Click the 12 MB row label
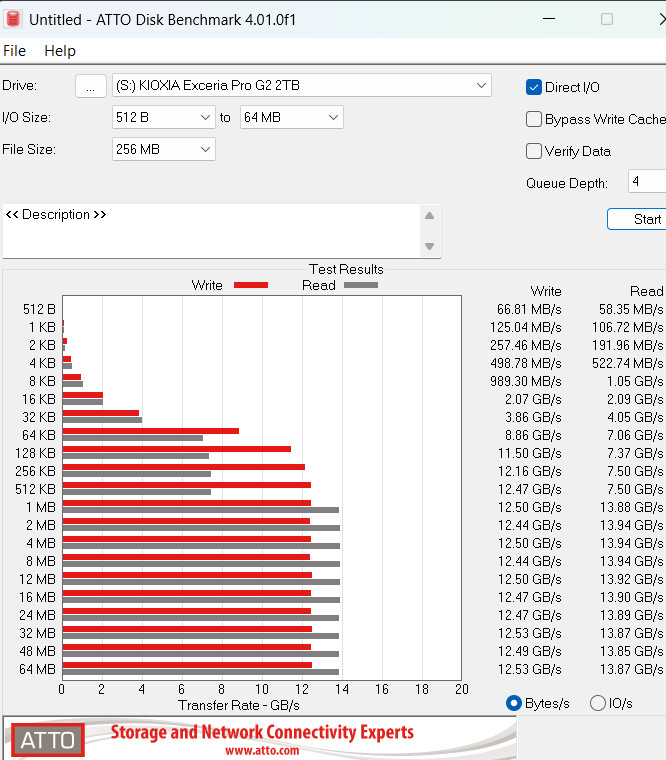This screenshot has height=760, width=666. point(37,579)
